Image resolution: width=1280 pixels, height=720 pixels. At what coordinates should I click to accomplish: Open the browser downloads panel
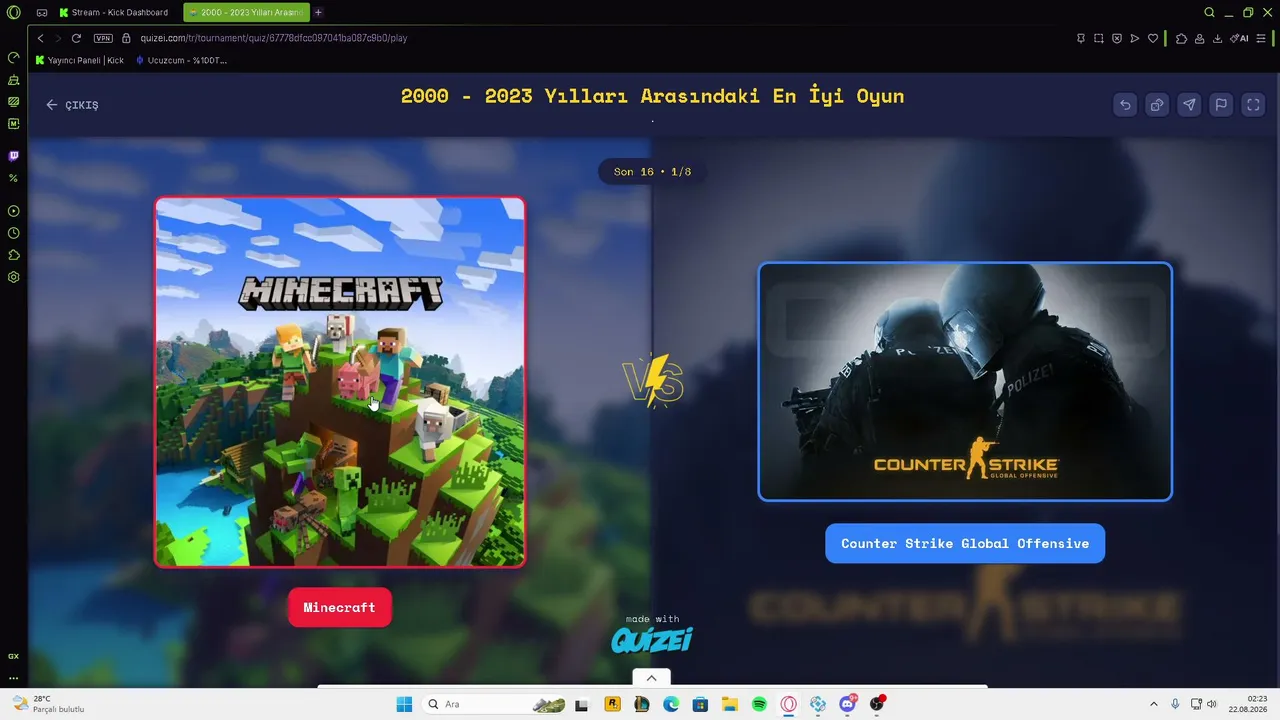(x=1217, y=38)
